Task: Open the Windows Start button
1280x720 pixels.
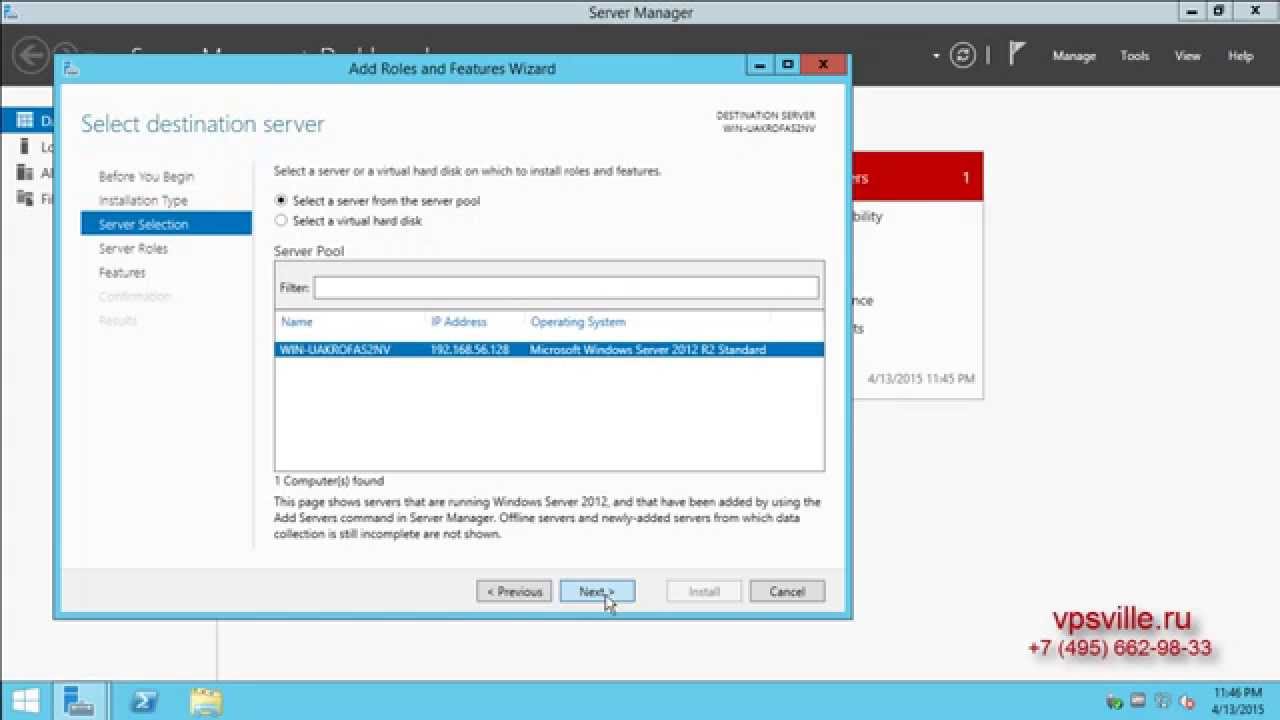Action: [x=26, y=701]
